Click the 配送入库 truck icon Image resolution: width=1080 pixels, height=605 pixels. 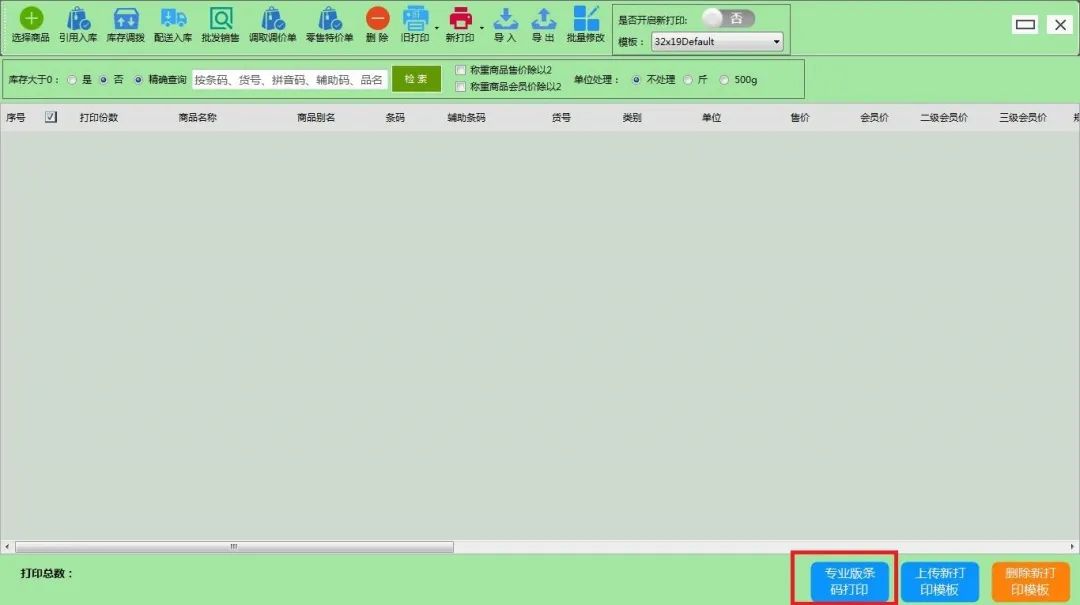[173, 19]
